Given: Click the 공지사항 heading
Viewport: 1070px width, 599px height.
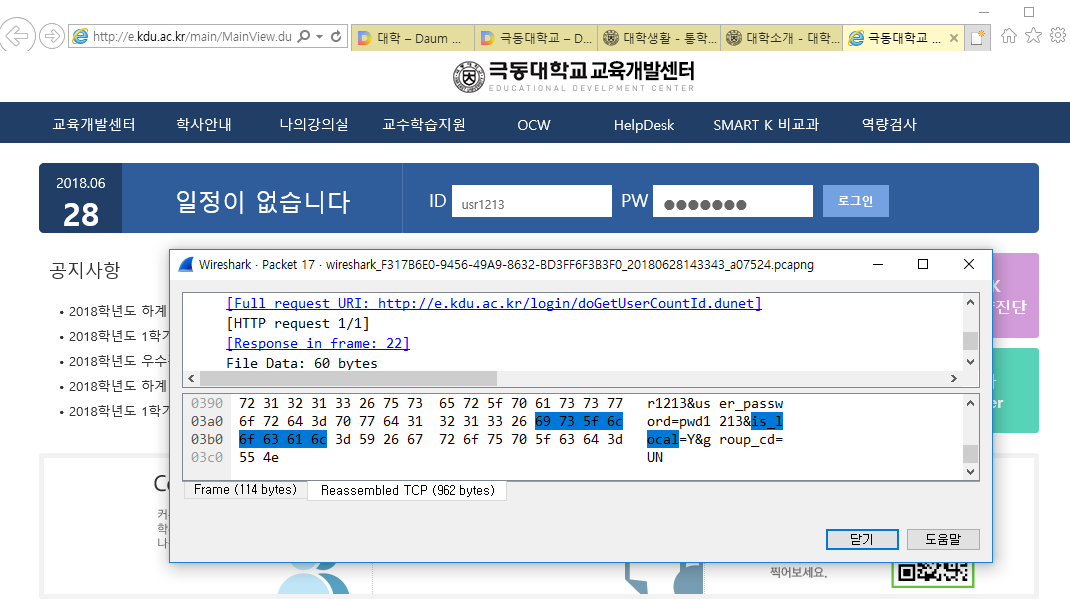Looking at the screenshot, I should click(85, 270).
